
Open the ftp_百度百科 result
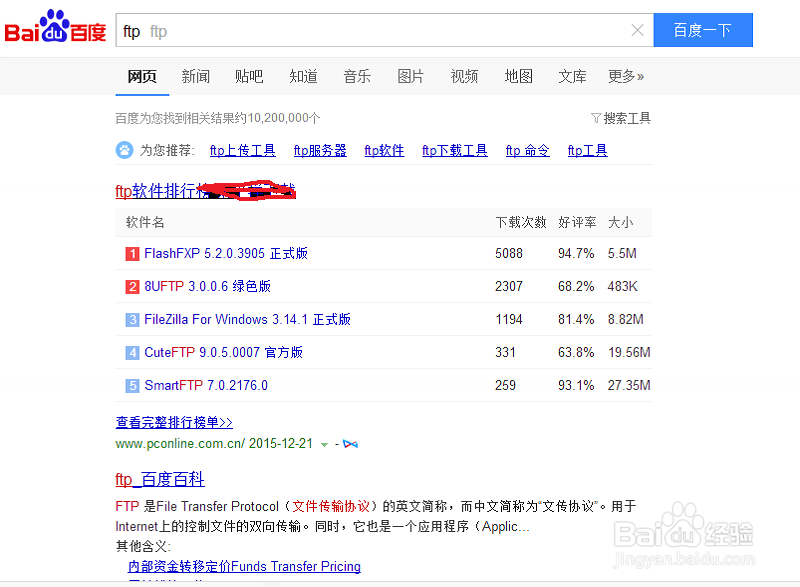pyautogui.click(x=160, y=479)
